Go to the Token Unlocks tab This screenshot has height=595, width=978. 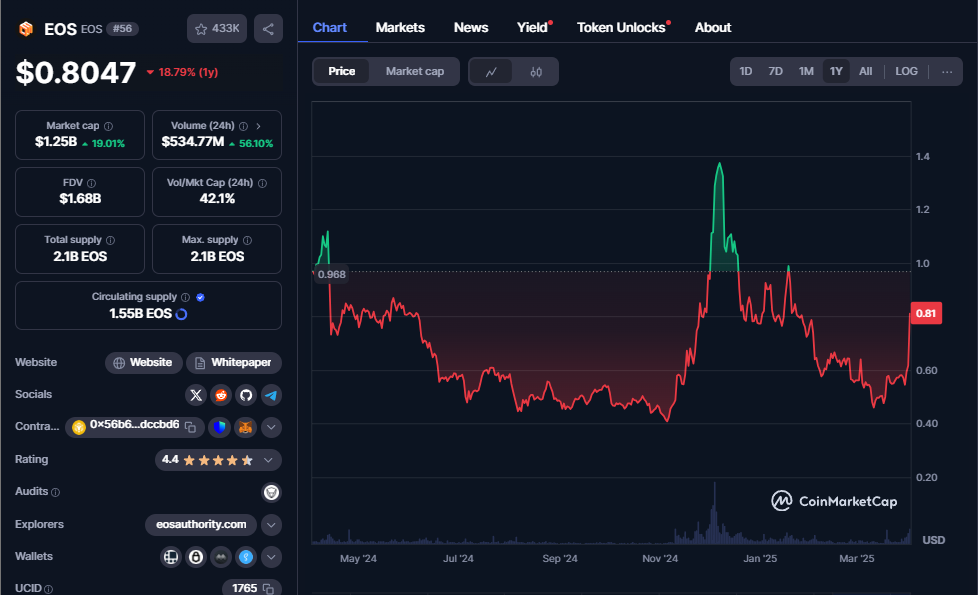[x=621, y=27]
